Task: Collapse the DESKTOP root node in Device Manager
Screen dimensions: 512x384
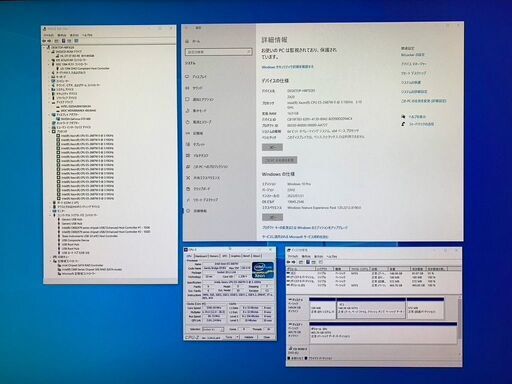Action: click(x=45, y=47)
